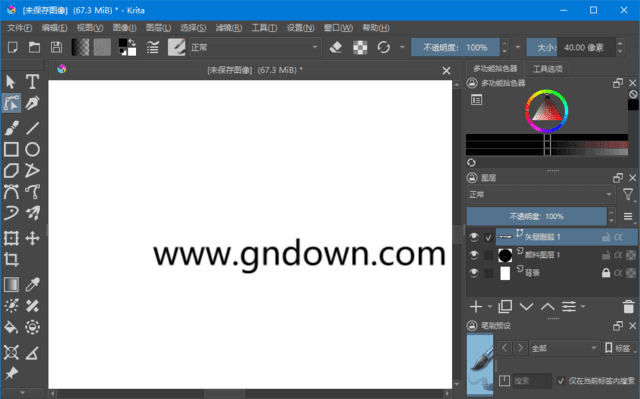The width and height of the screenshot is (640, 399).
Task: Select the Dynamic Brush tool
Action: (11, 213)
